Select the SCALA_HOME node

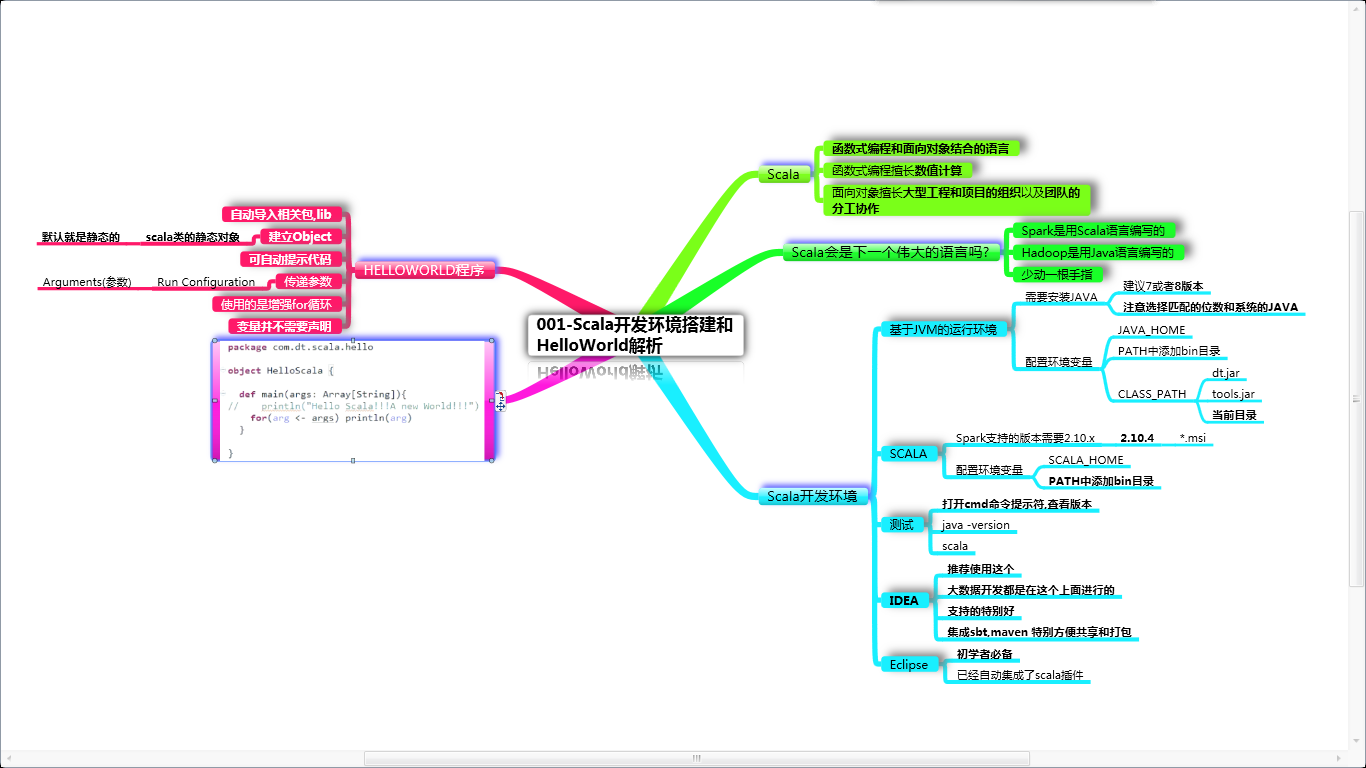click(1085, 460)
